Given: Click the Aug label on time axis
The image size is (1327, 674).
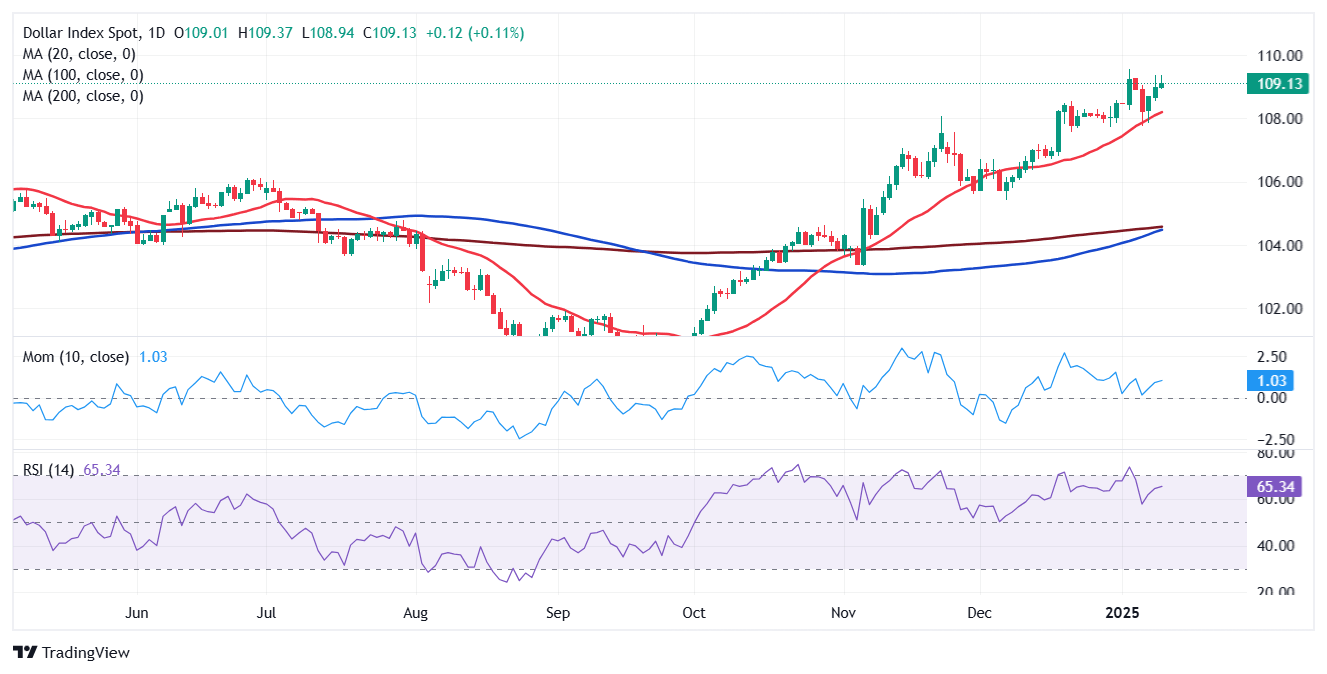Looking at the screenshot, I should tap(417, 612).
